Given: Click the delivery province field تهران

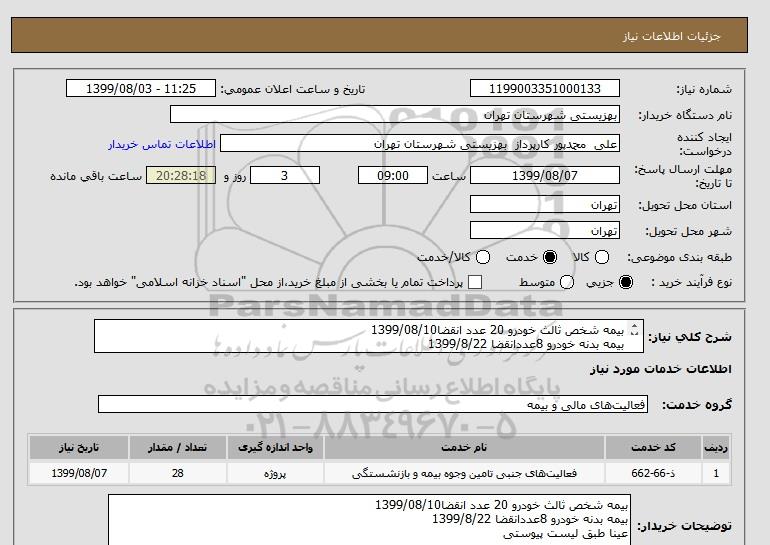Looking at the screenshot, I should [545, 204].
